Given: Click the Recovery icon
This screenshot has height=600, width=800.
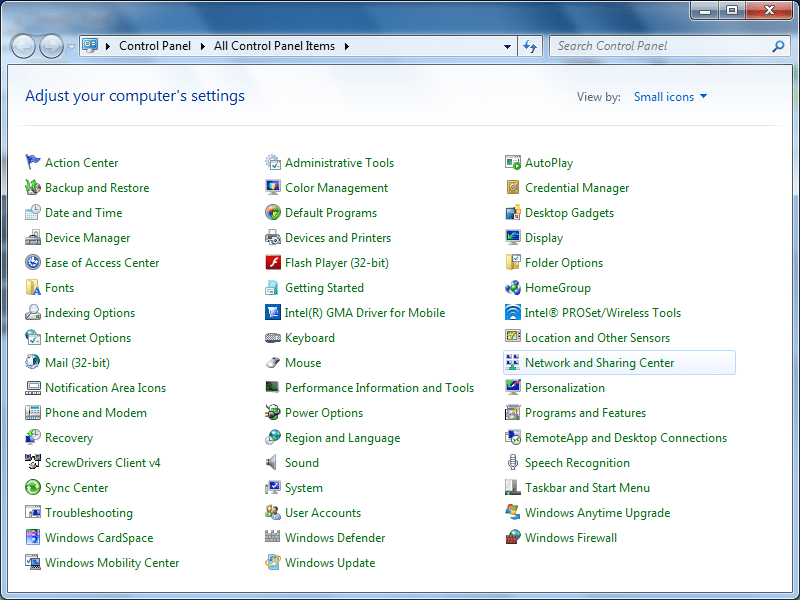Looking at the screenshot, I should [33, 437].
